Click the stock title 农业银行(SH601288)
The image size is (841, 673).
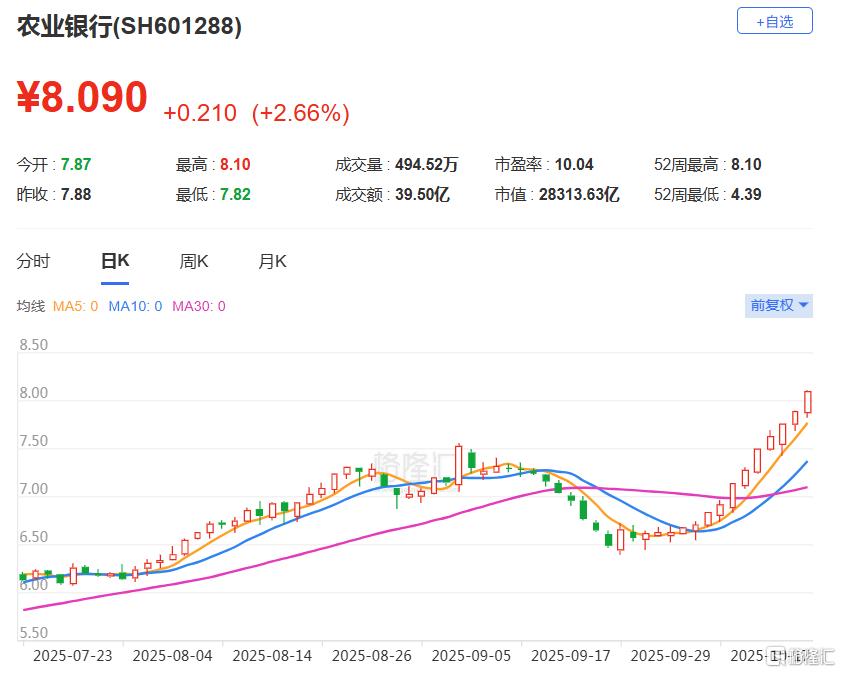click(129, 26)
